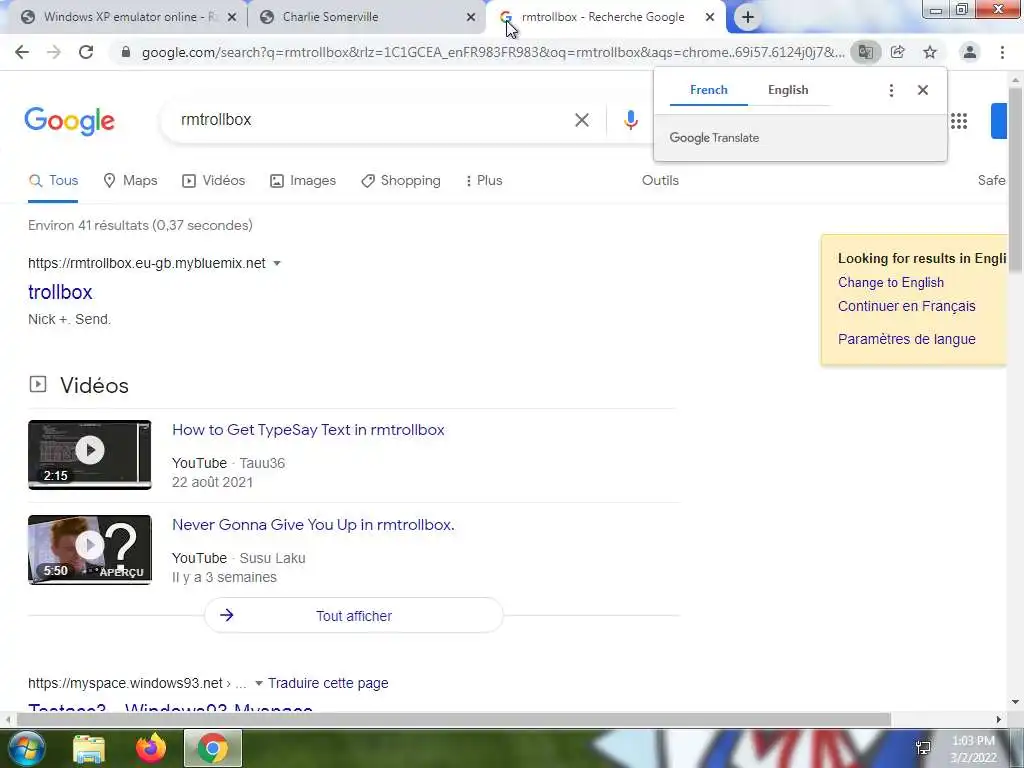Open File Explorer from taskbar

[x=89, y=749]
